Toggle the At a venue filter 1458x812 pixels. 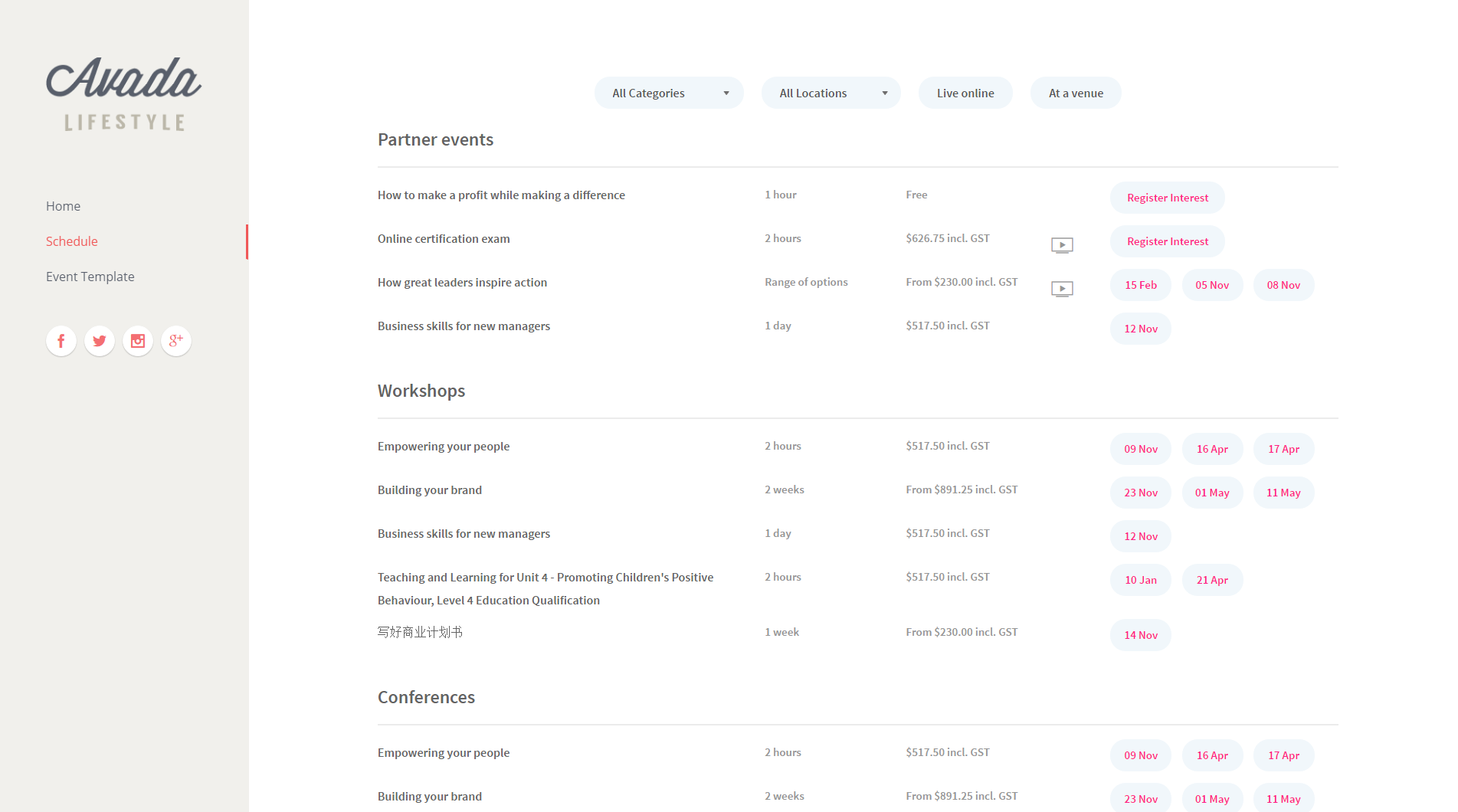(x=1076, y=93)
